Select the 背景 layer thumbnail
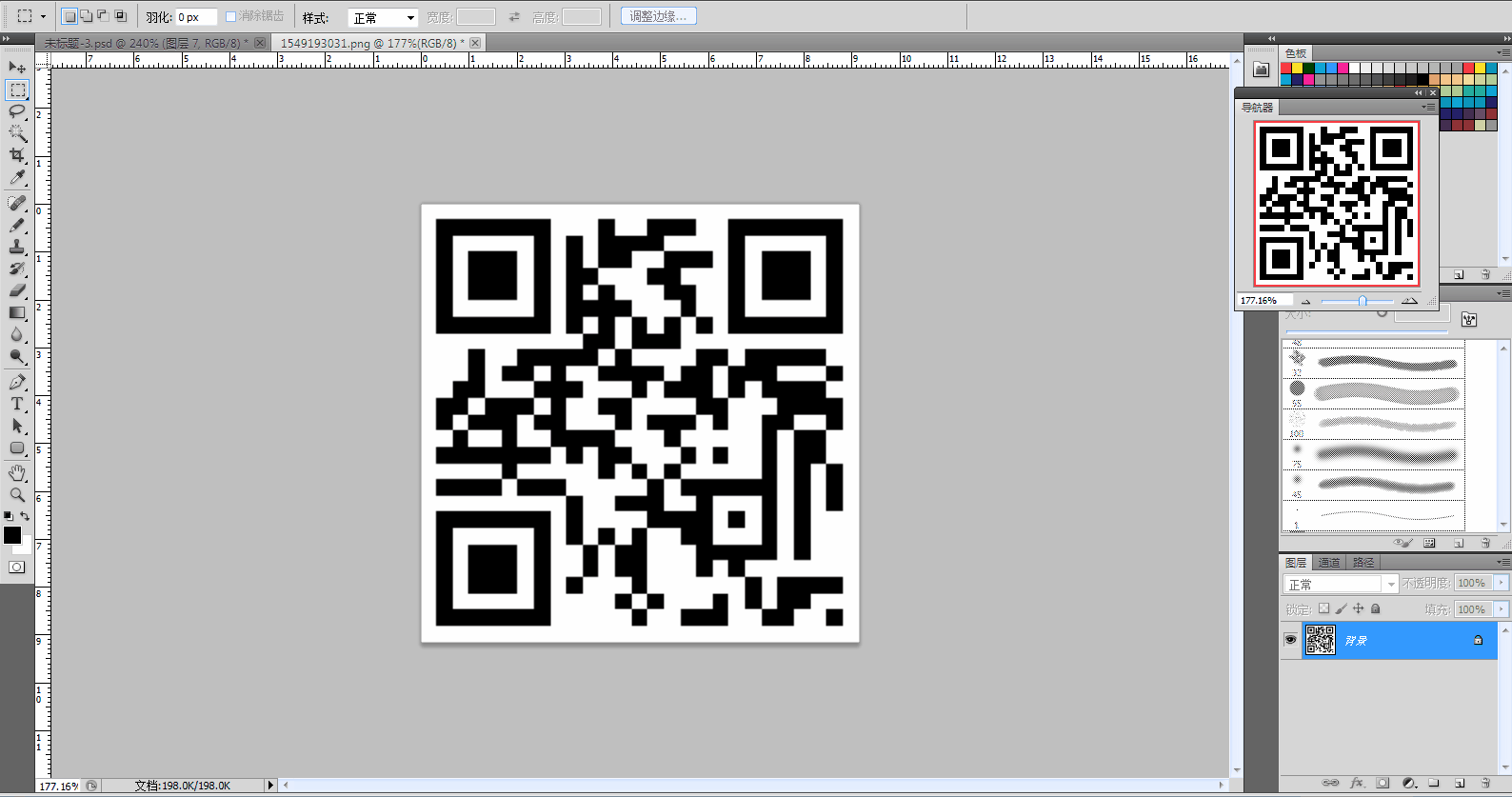This screenshot has height=797, width=1512. 1321,640
